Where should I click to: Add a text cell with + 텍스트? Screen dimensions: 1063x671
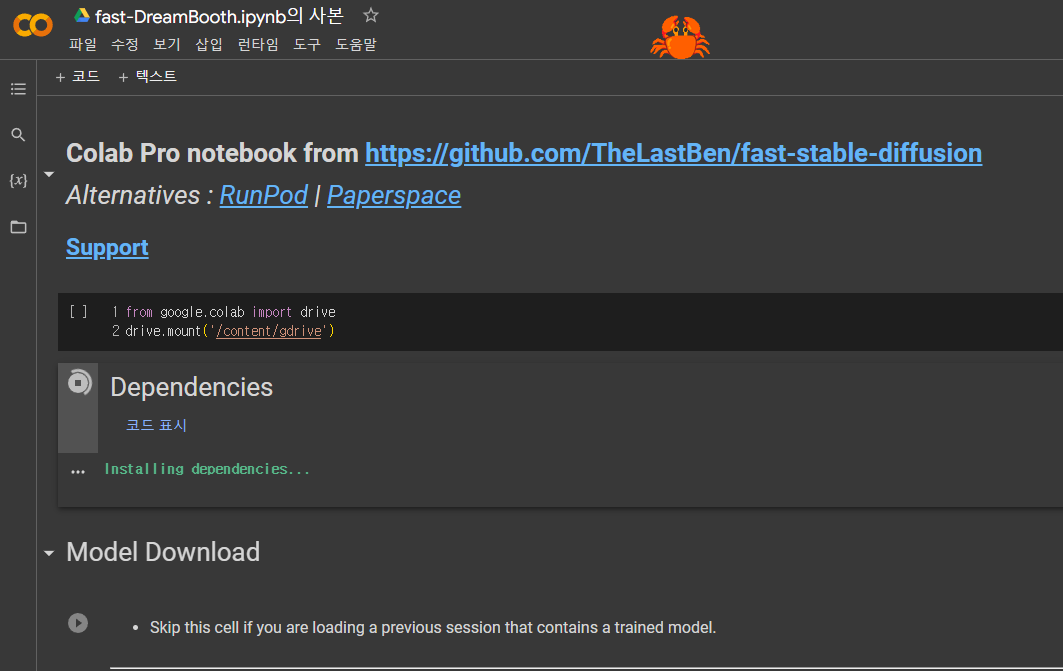pyautogui.click(x=148, y=77)
